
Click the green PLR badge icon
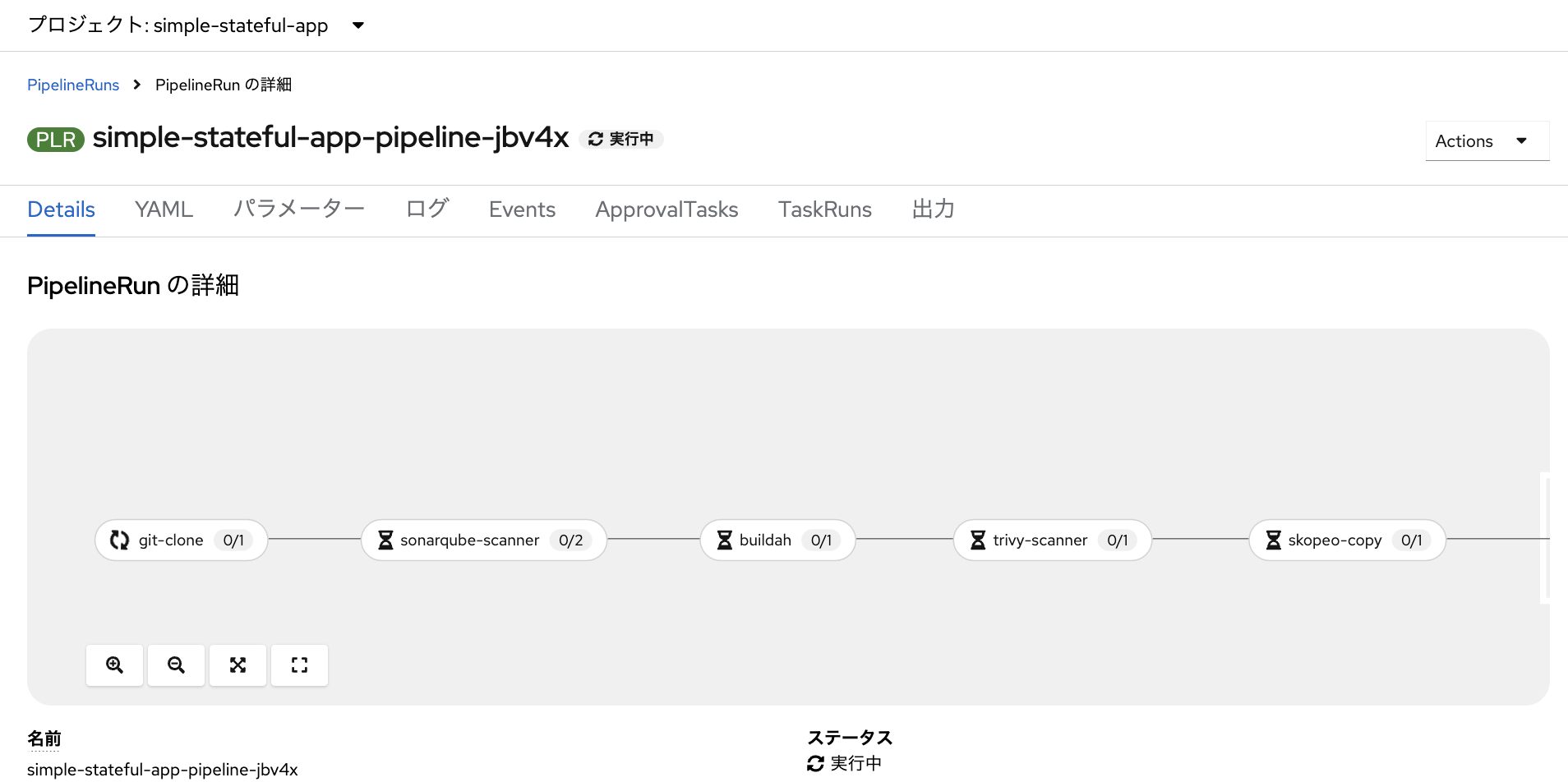coord(56,140)
